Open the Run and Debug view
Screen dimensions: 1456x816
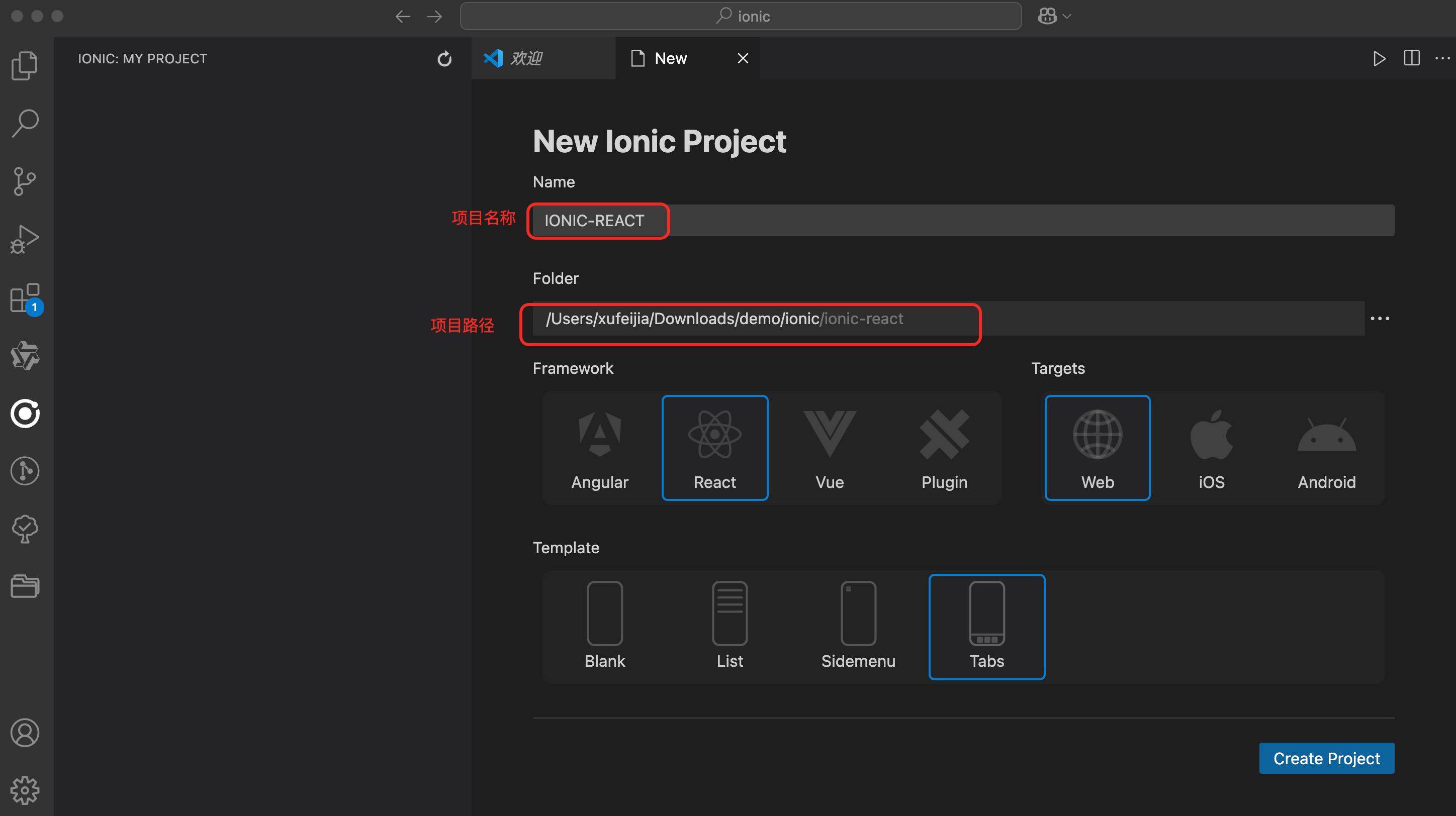(25, 240)
